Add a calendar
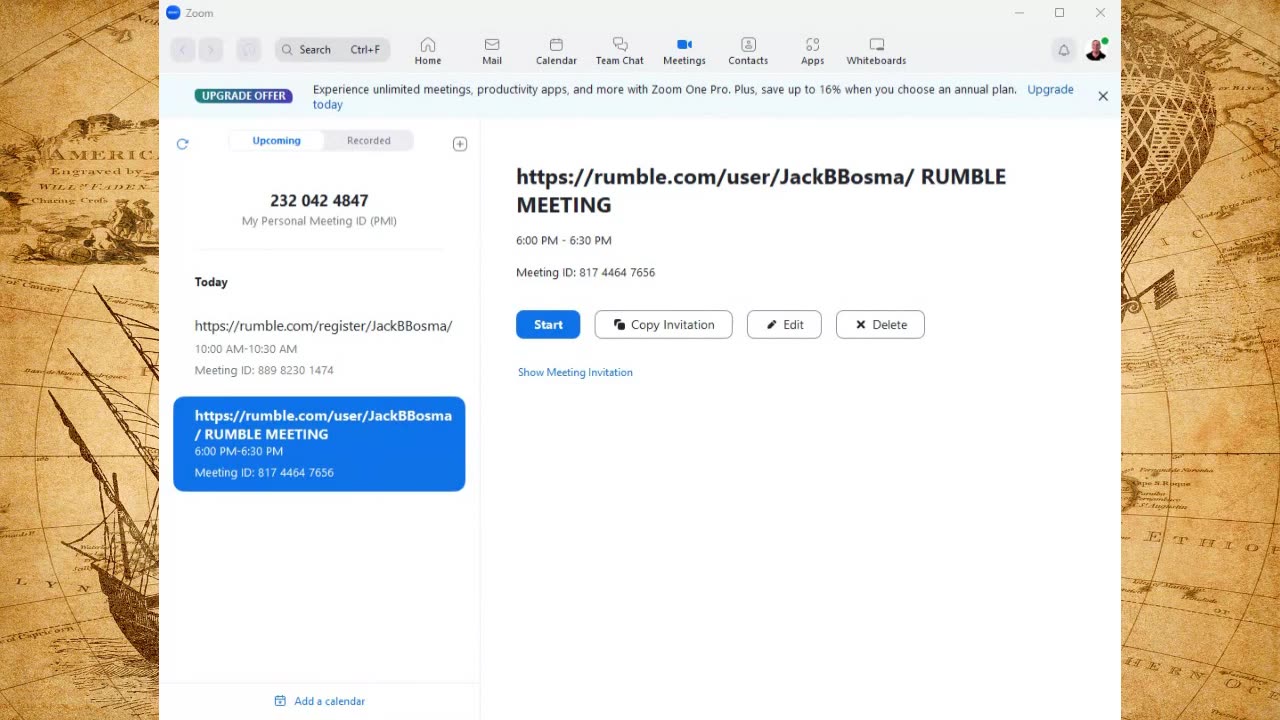This screenshot has width=1280, height=720. (319, 701)
